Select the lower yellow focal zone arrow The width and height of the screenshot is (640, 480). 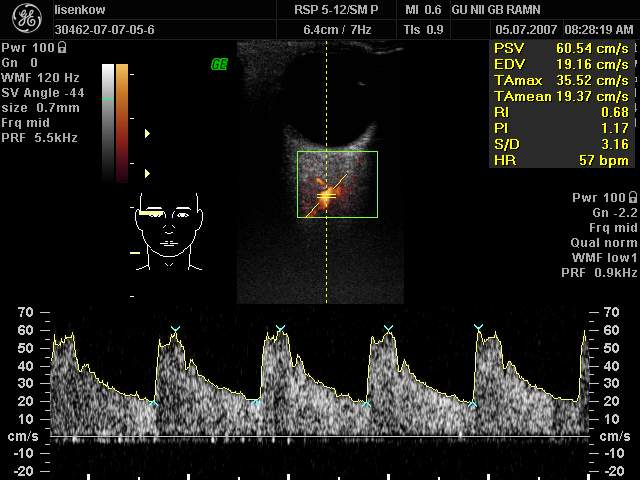147,173
